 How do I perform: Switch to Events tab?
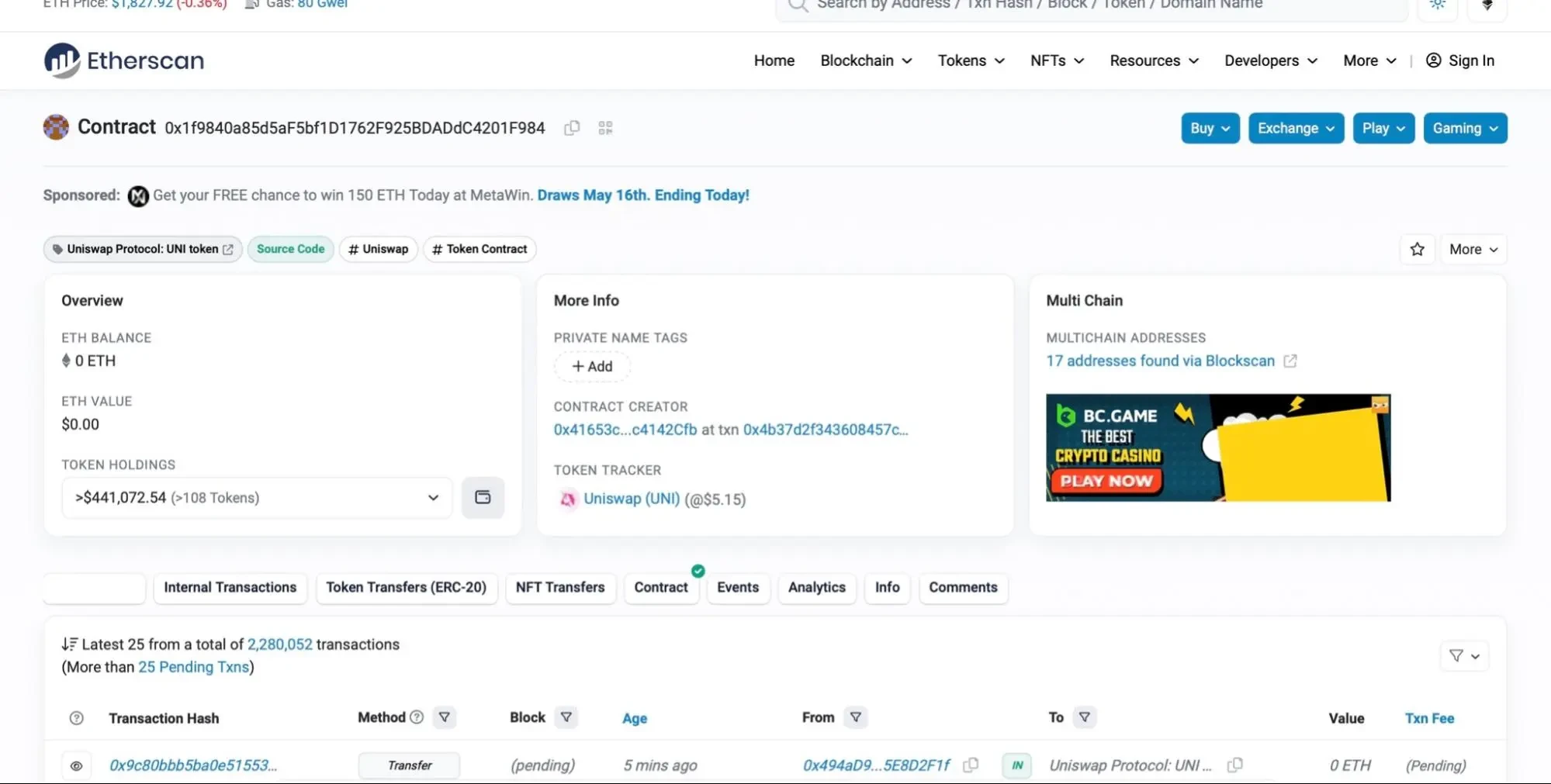point(737,588)
